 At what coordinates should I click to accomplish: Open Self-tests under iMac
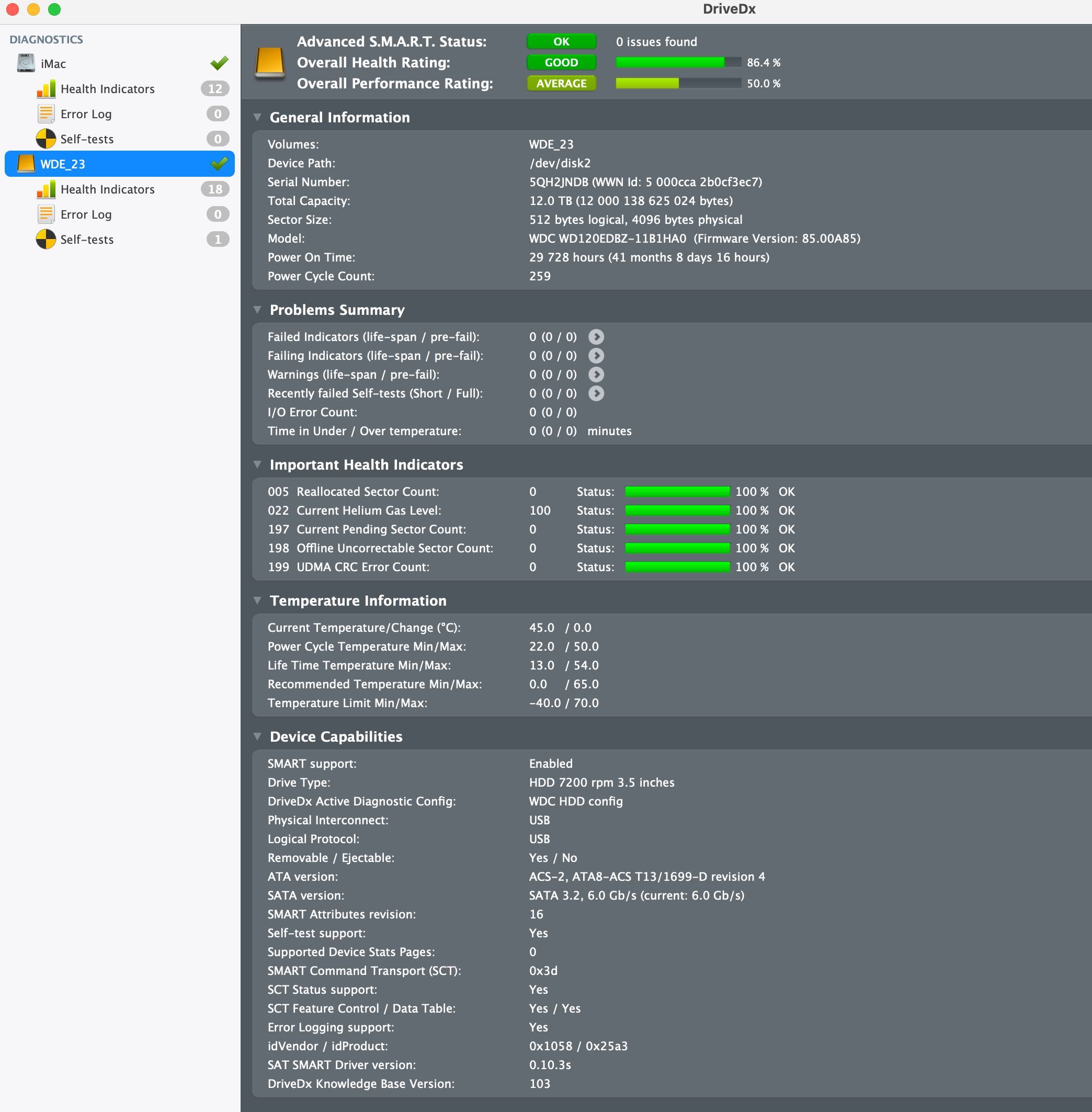pos(120,139)
